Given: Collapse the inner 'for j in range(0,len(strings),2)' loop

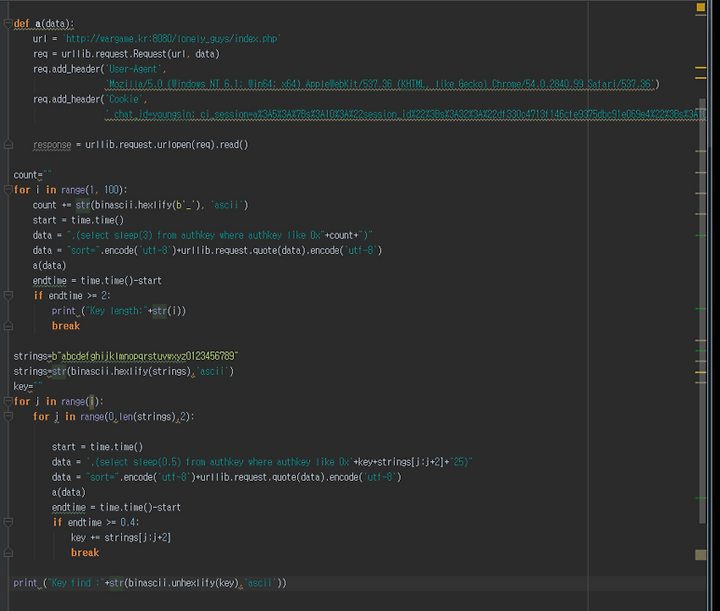Looking at the screenshot, I should 8,417.
